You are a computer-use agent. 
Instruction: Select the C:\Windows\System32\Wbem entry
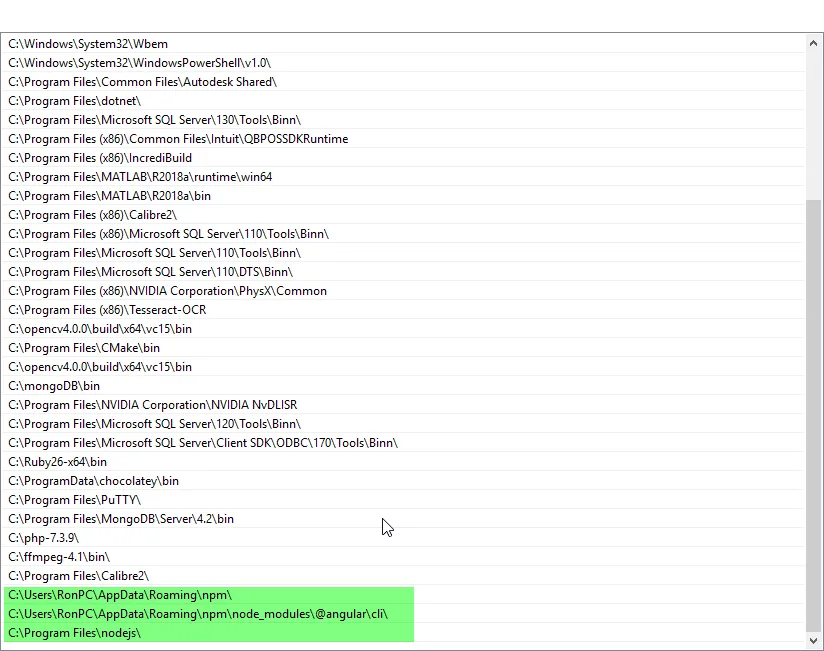(404, 44)
